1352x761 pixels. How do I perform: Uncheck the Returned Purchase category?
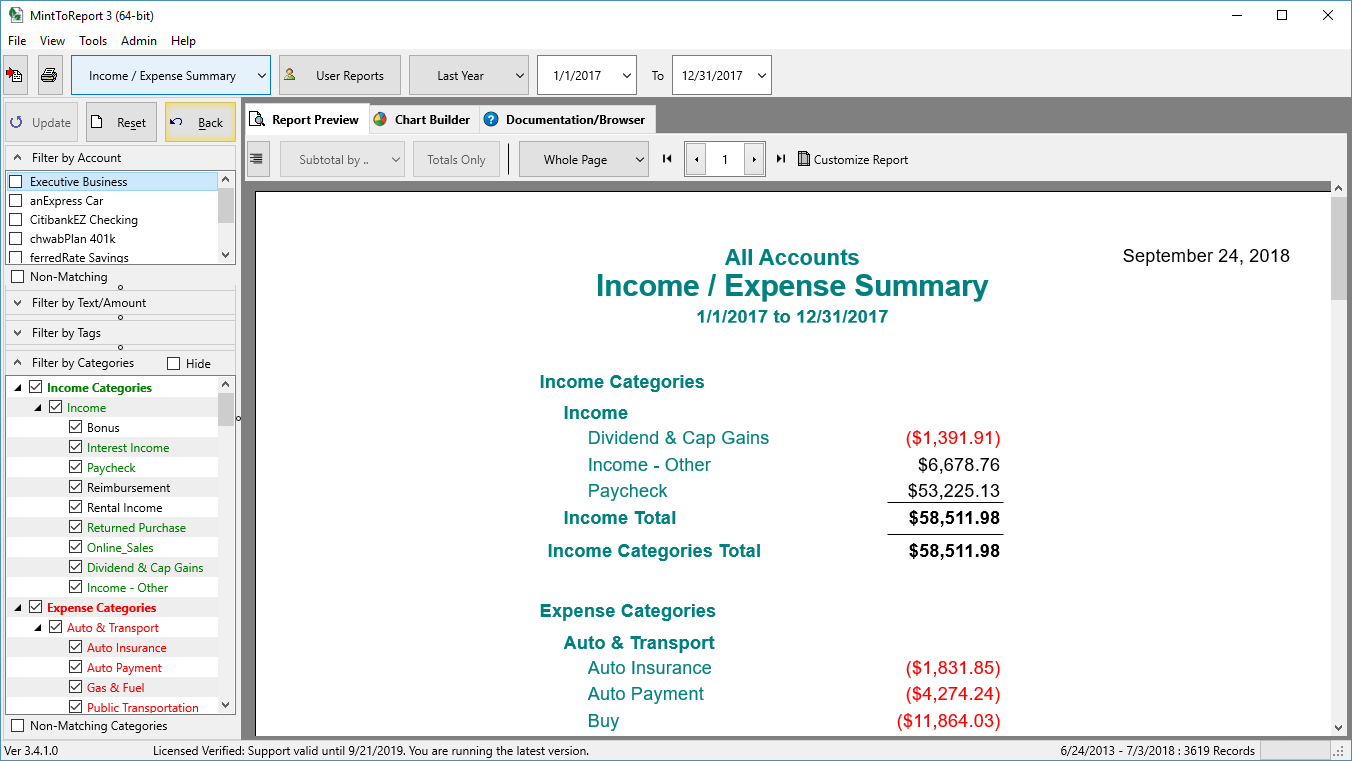[76, 527]
